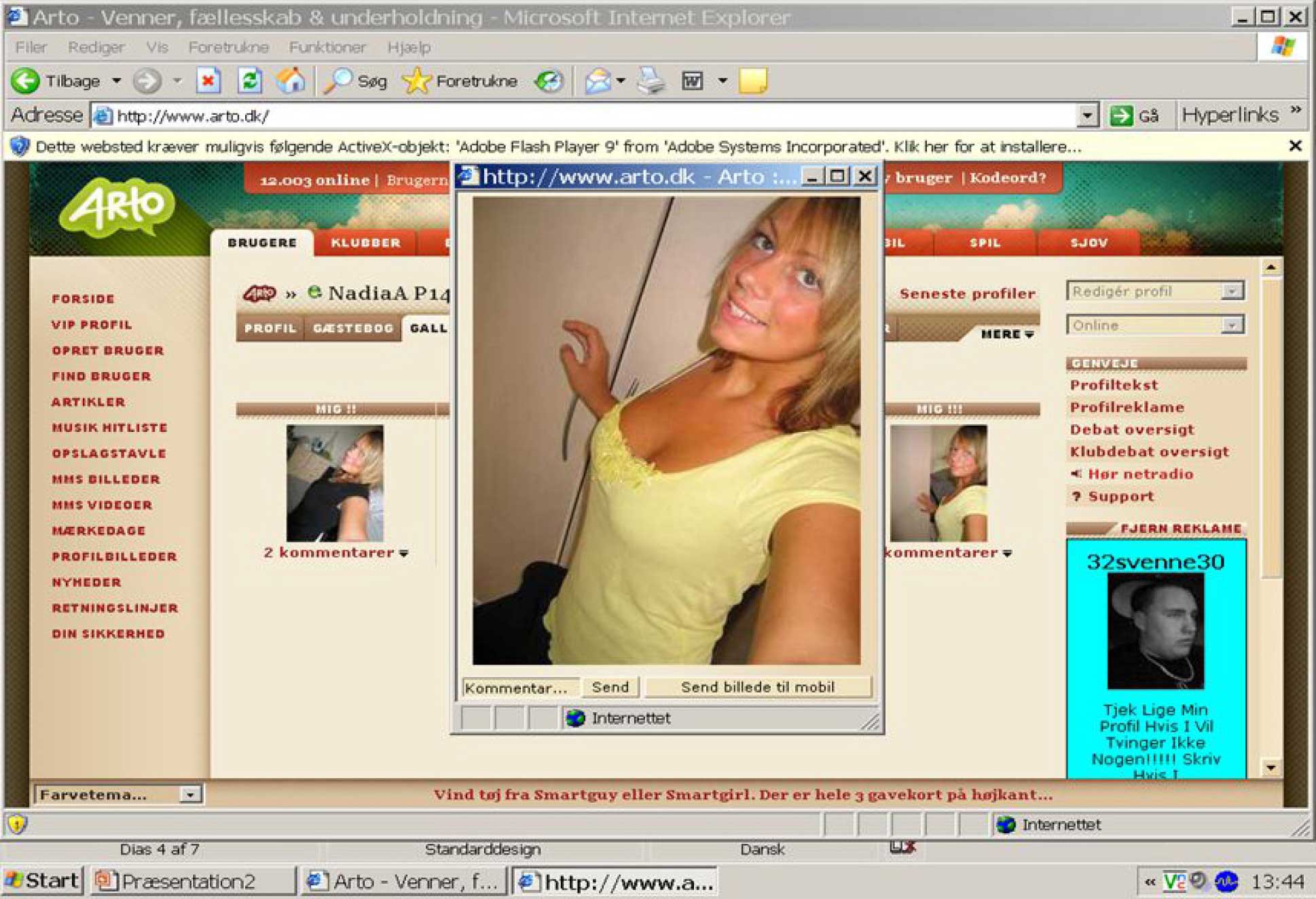Viewport: 1316px width, 899px height.
Task: Click the Hør netradio speaker icon
Action: (x=1076, y=474)
